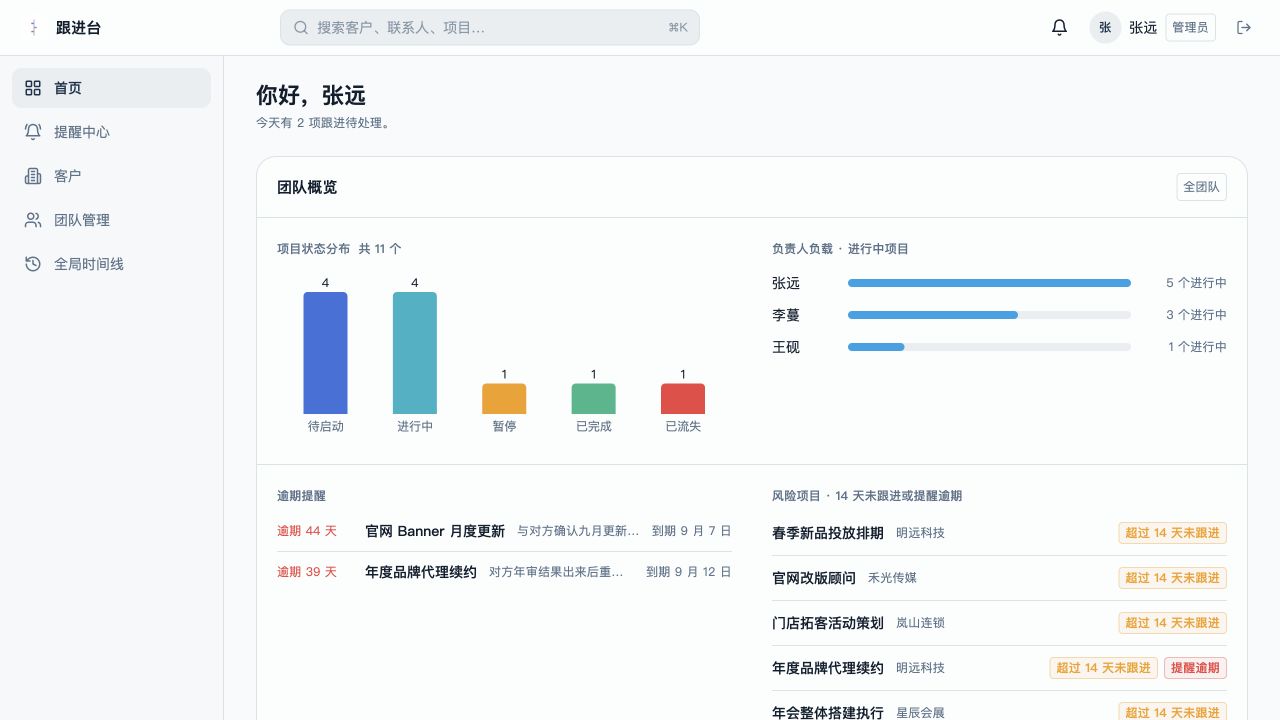
Task: Click 逾期 44 天 label
Action: tap(307, 531)
